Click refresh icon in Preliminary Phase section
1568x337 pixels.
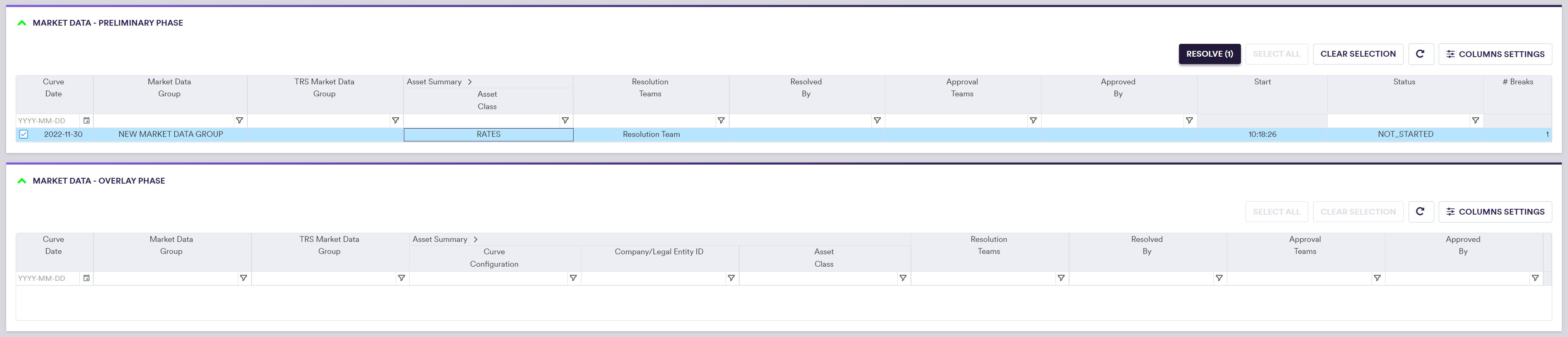point(1420,54)
